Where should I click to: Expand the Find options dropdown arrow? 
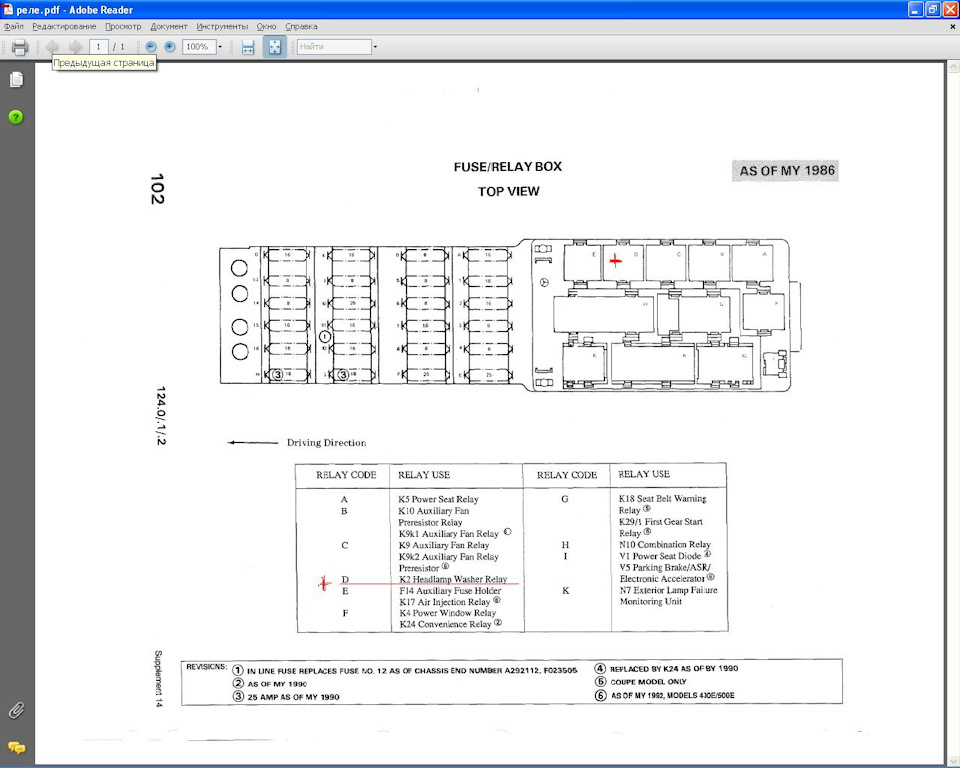(375, 47)
